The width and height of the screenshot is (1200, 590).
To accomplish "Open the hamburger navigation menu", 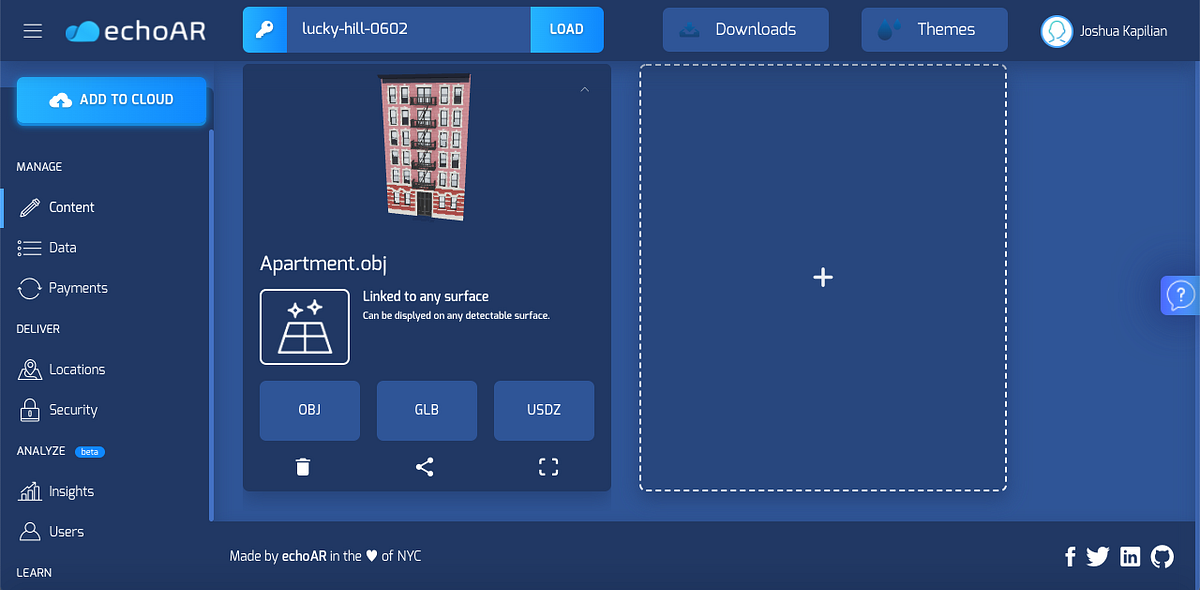I will click(32, 29).
